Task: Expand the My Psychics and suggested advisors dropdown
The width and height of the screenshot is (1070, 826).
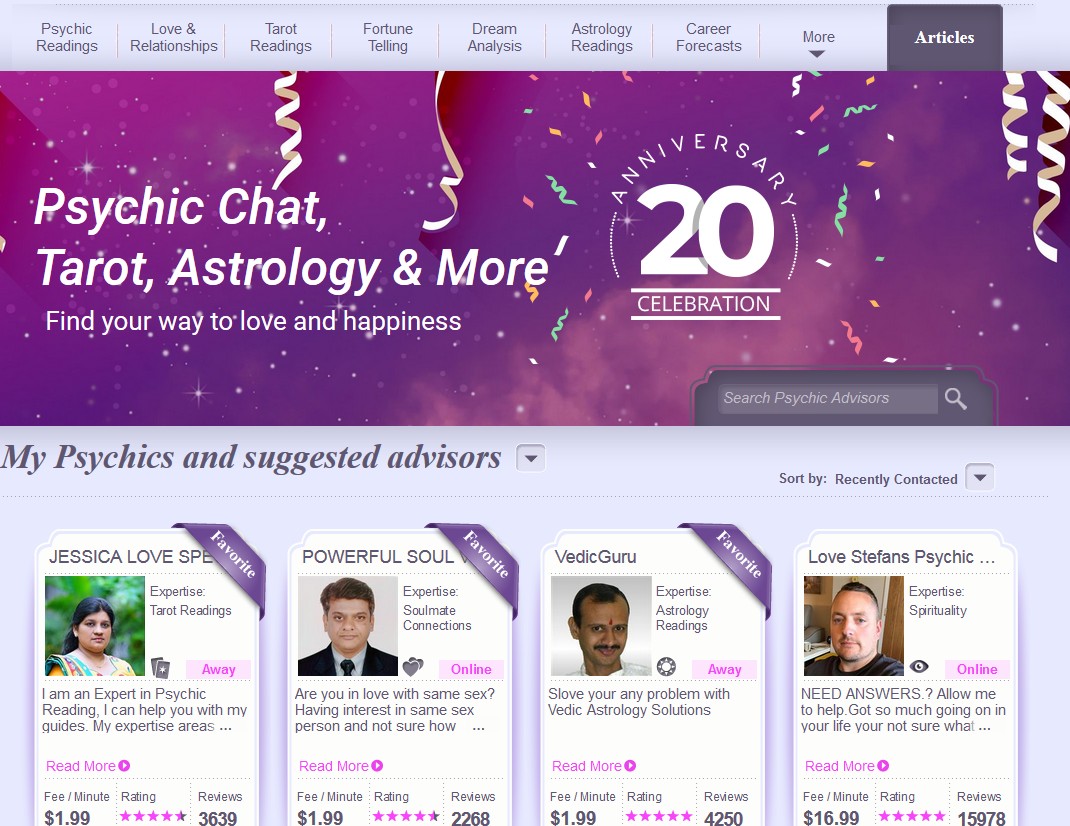Action: (531, 458)
